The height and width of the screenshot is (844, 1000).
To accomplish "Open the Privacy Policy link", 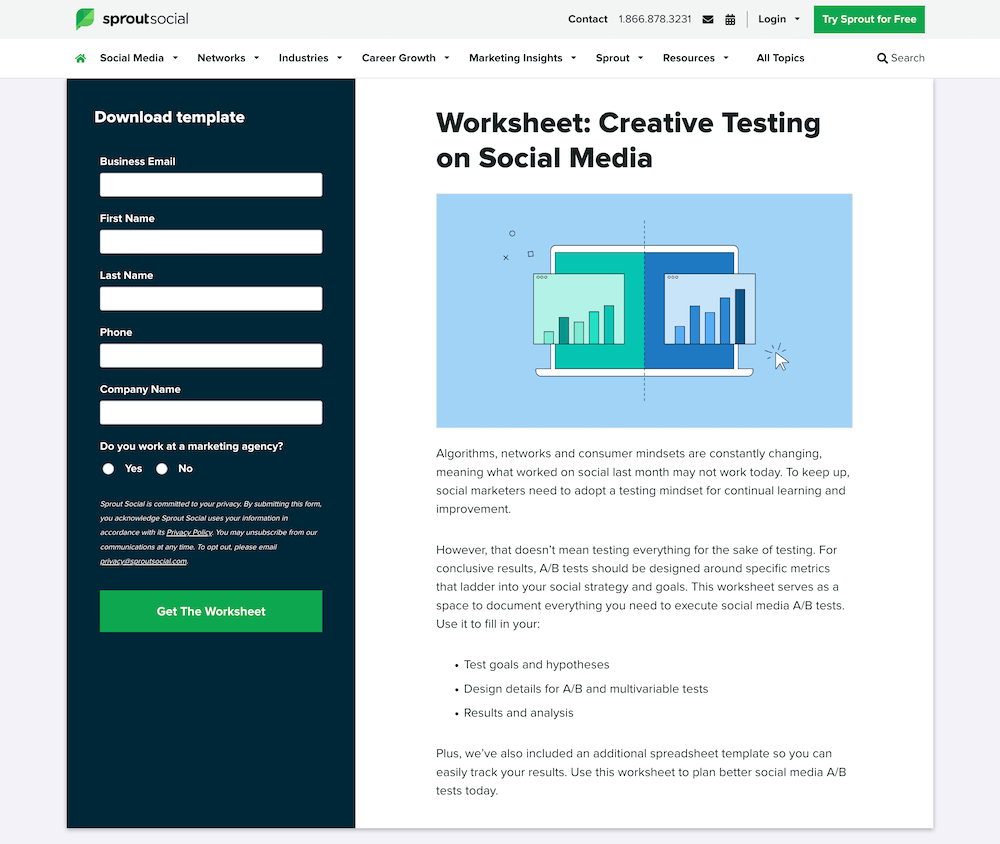I will pyautogui.click(x=189, y=531).
